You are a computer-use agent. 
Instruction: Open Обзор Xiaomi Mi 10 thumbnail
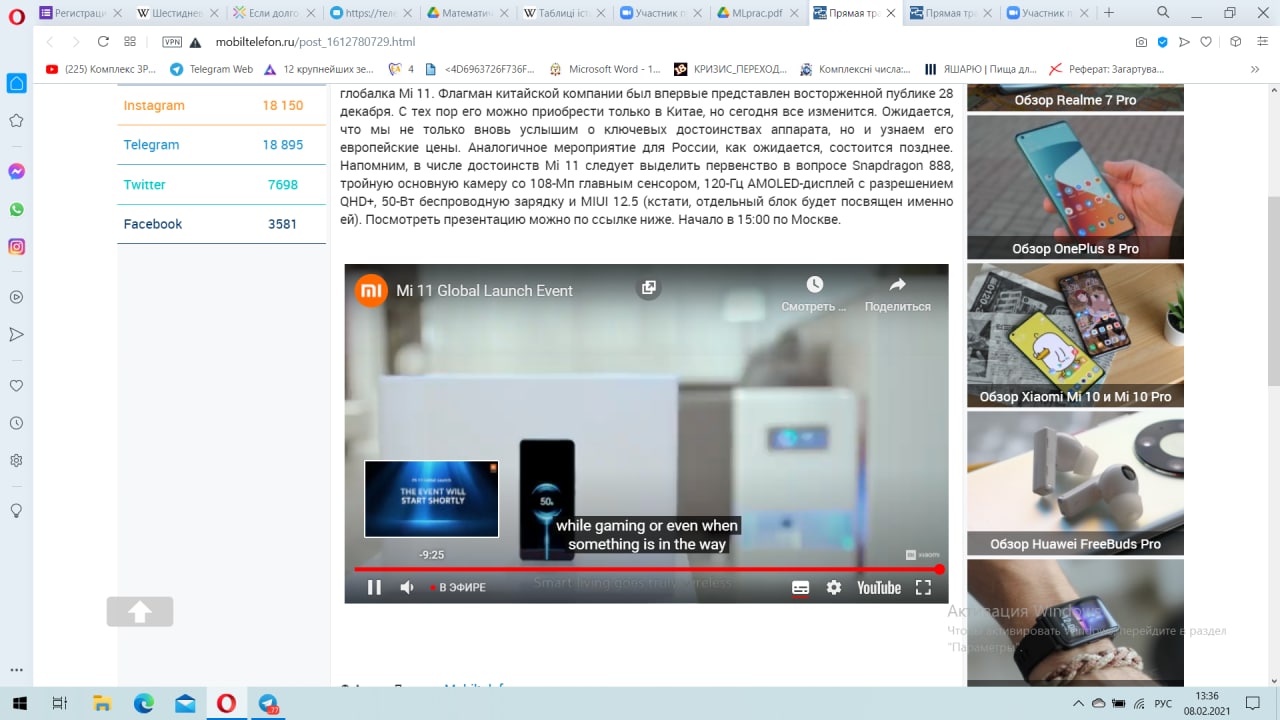click(x=1075, y=335)
